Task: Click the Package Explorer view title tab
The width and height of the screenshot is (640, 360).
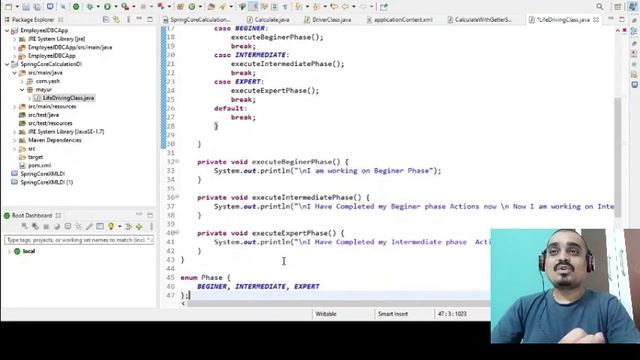Action: coord(34,20)
